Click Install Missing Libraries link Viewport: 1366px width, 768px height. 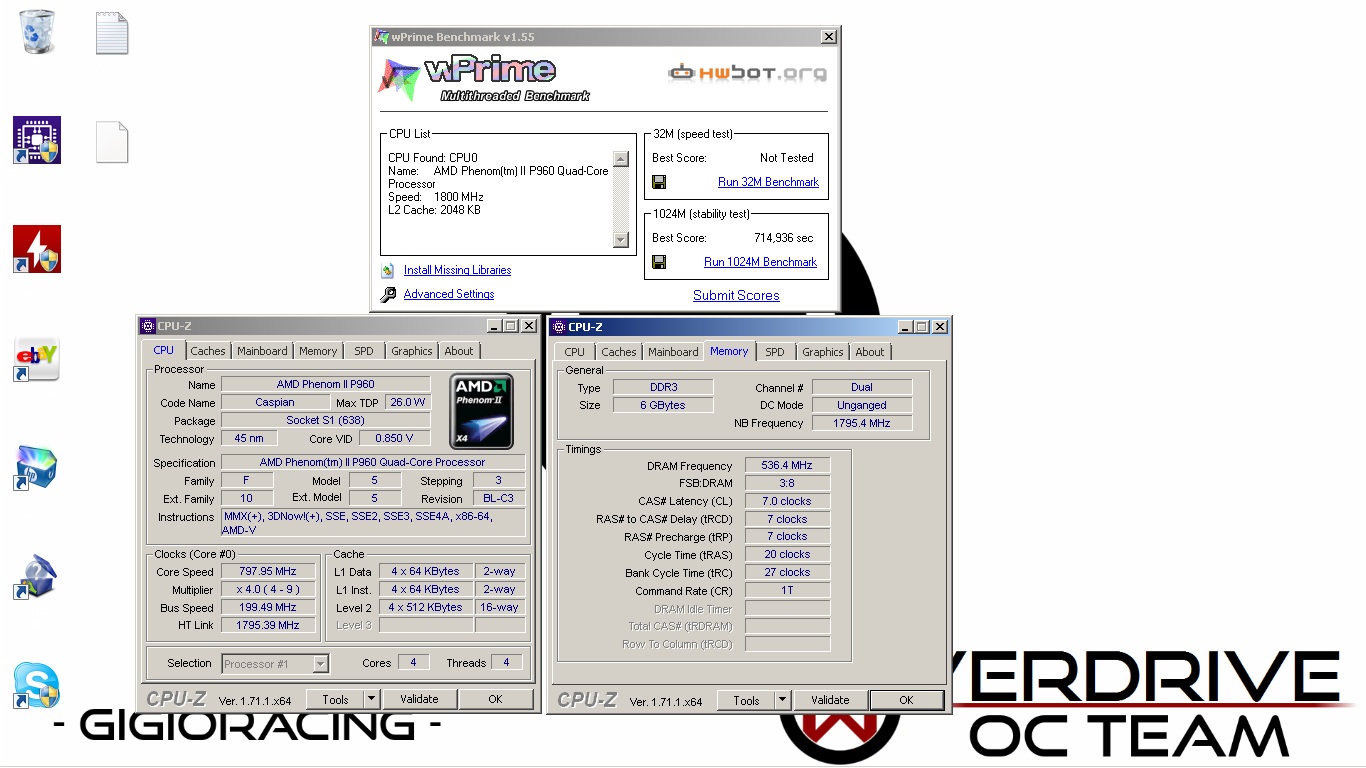(457, 270)
